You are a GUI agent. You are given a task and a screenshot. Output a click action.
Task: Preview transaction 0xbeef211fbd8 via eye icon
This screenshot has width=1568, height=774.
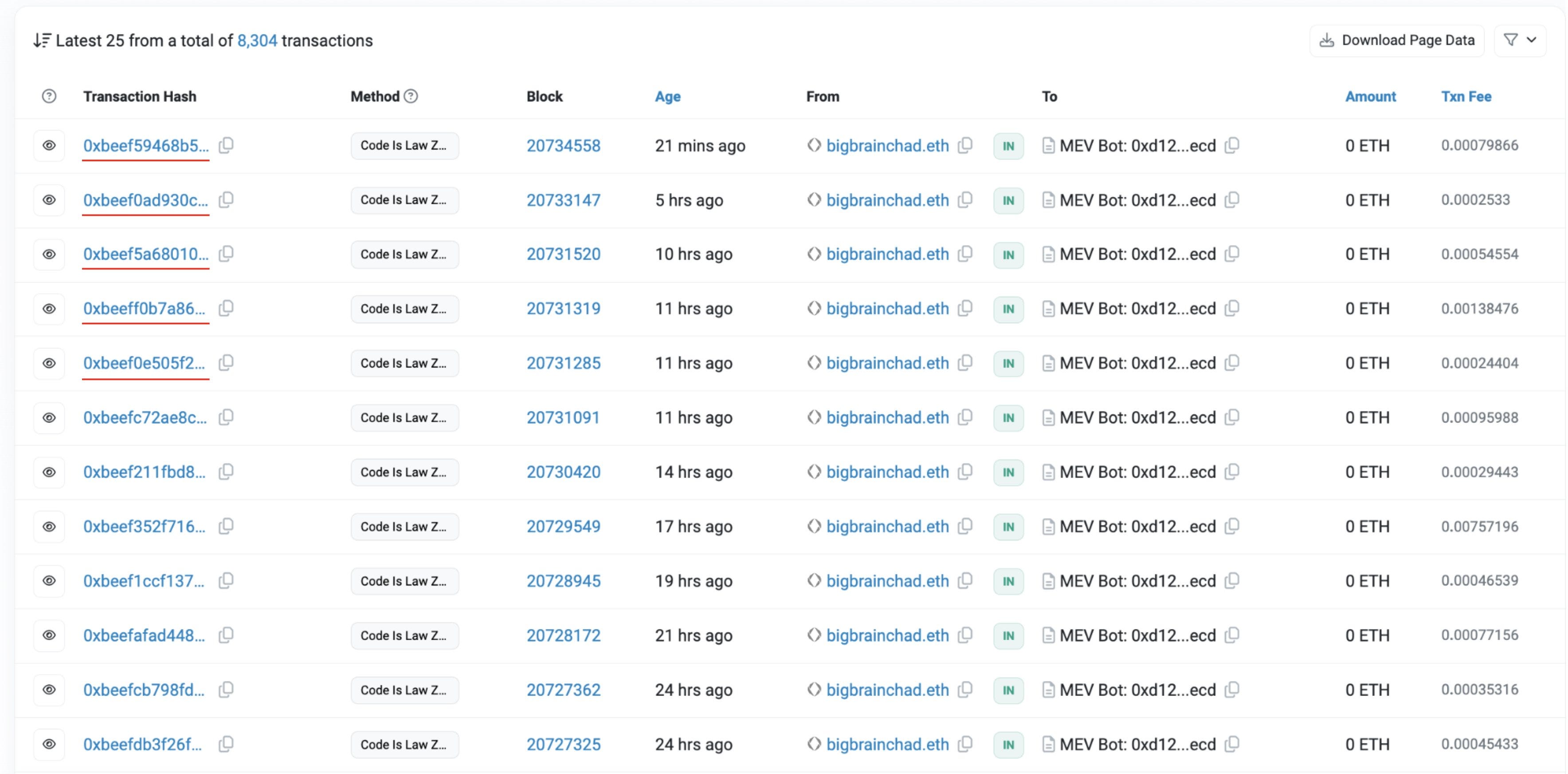coord(49,472)
